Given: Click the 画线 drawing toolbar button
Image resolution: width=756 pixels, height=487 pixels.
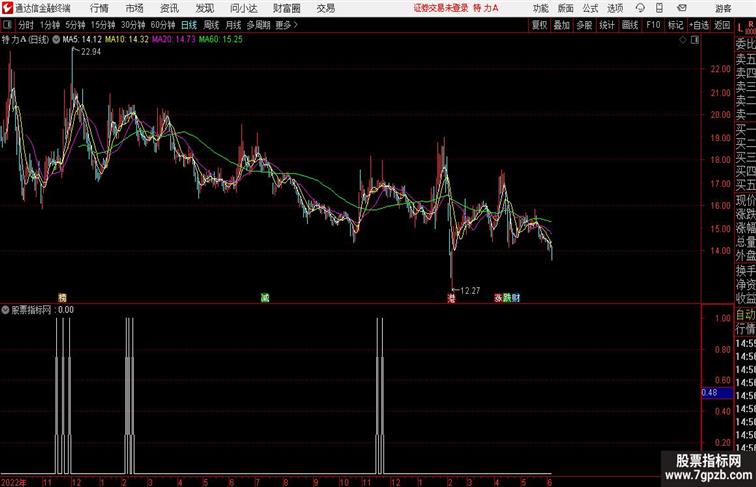Looking at the screenshot, I should 630,25.
